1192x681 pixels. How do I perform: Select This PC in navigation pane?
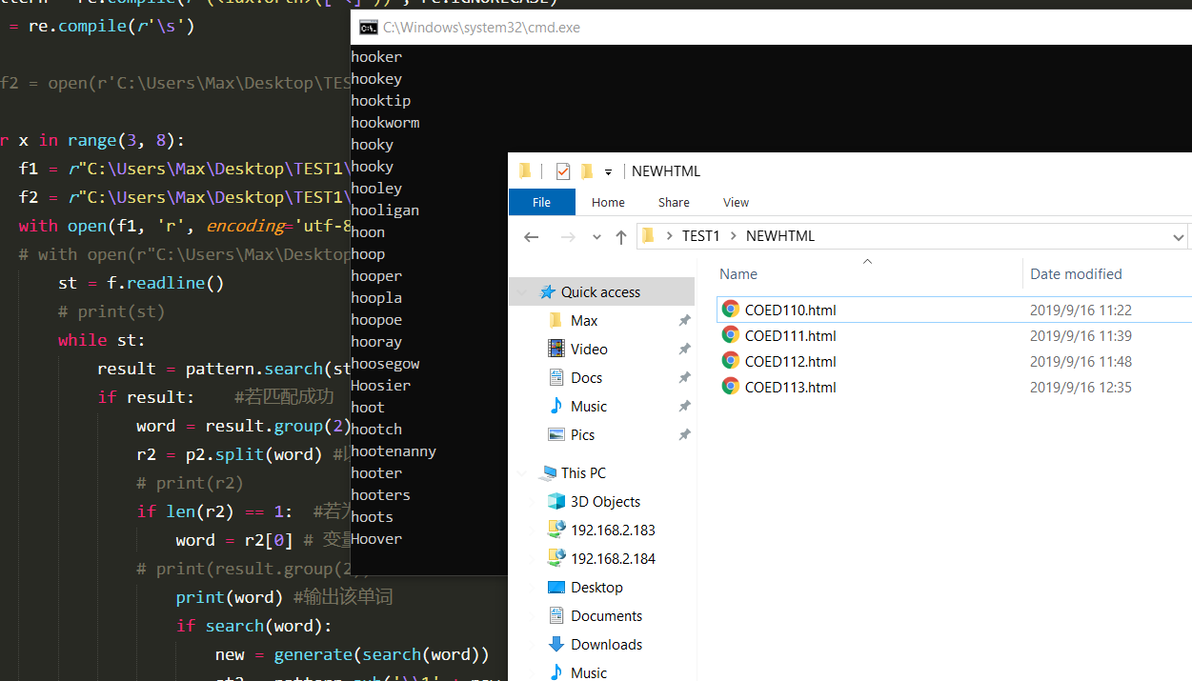coord(583,473)
